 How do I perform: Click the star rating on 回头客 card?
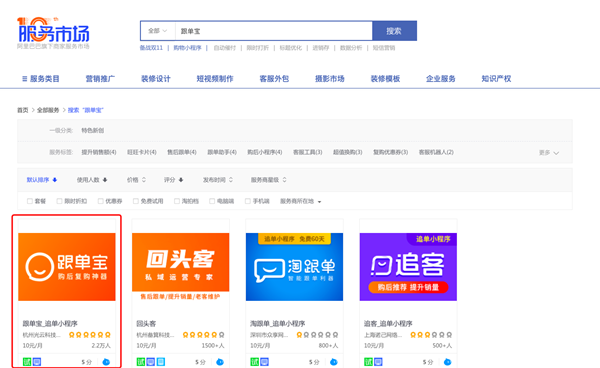click(x=203, y=335)
